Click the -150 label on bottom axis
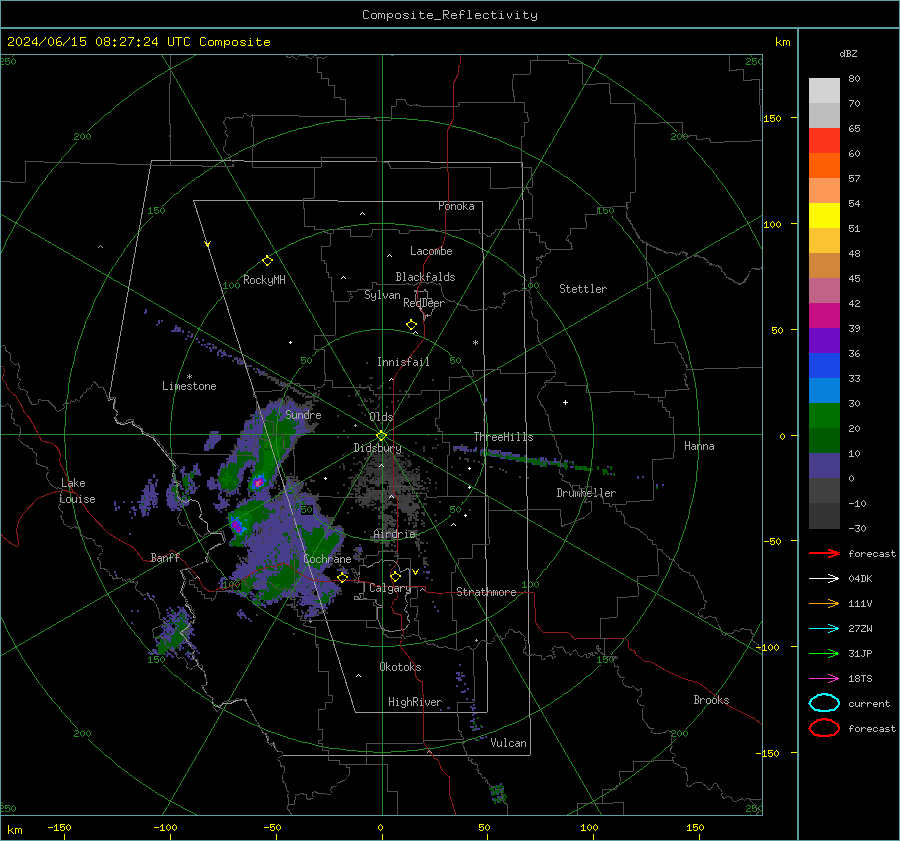Screen dimensions: 900x841 [59, 827]
